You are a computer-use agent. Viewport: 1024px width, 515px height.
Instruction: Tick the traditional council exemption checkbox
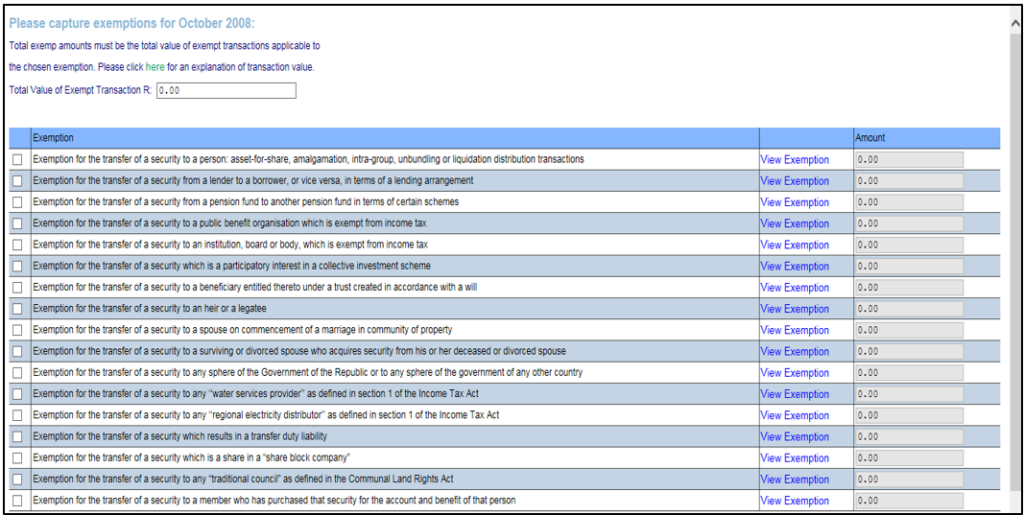pyautogui.click(x=16, y=479)
